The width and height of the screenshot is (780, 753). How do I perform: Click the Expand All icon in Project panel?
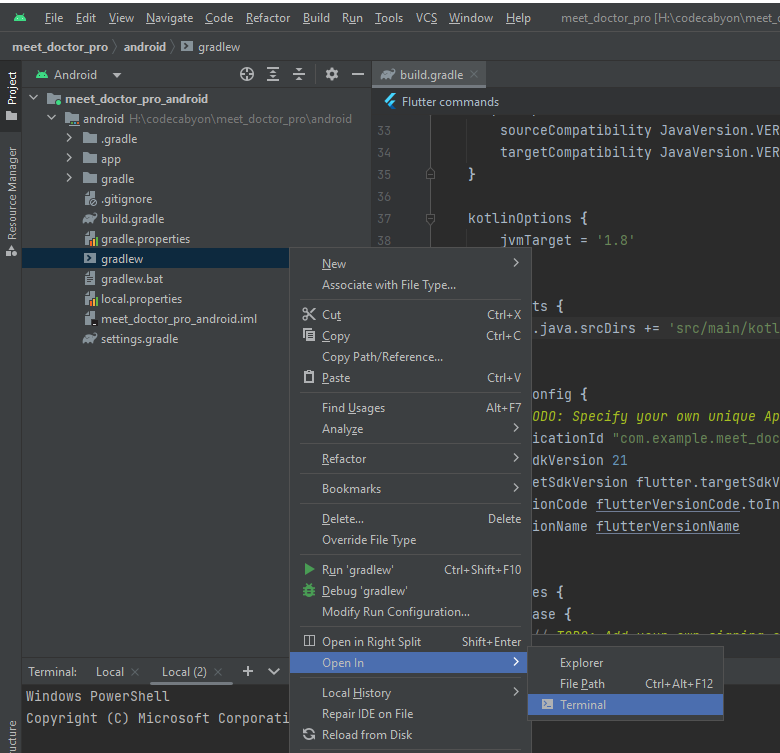(x=273, y=74)
